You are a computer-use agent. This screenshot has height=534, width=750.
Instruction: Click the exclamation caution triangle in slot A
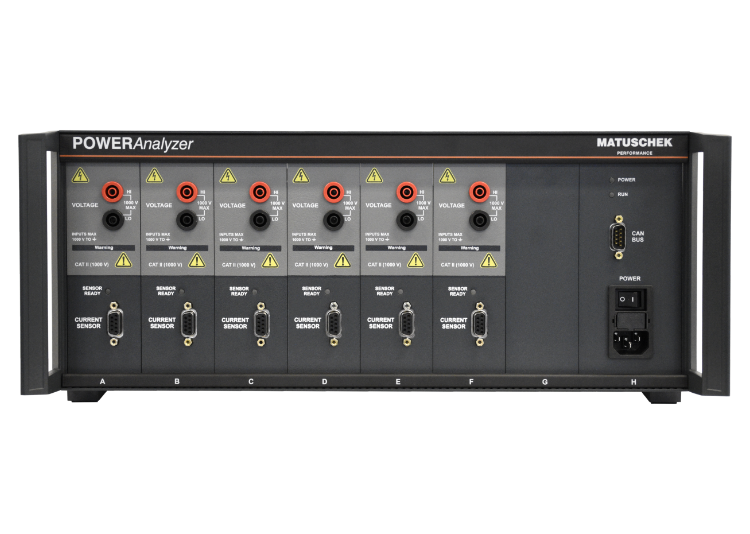pyautogui.click(x=123, y=260)
